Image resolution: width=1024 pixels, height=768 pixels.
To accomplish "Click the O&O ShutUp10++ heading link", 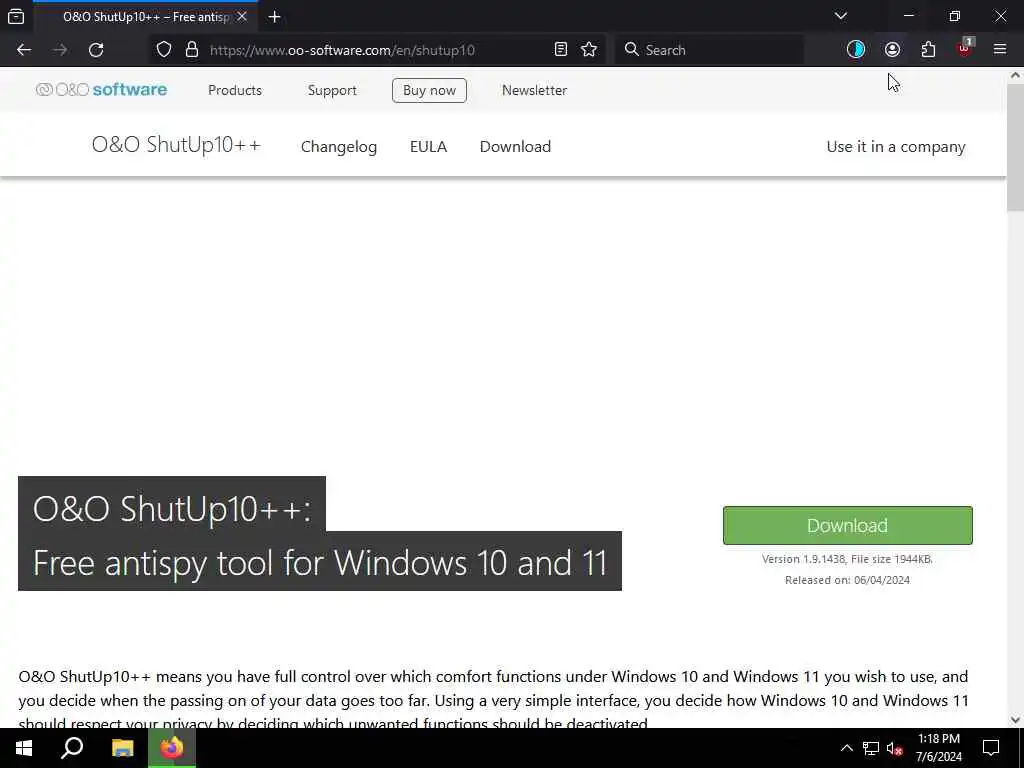I will [176, 145].
